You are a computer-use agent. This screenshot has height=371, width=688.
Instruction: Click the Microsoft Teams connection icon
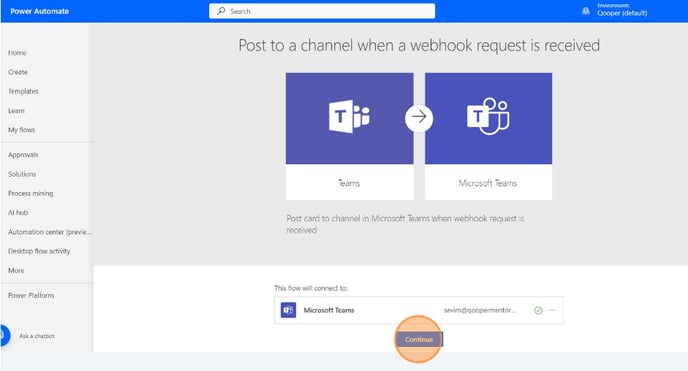point(288,310)
